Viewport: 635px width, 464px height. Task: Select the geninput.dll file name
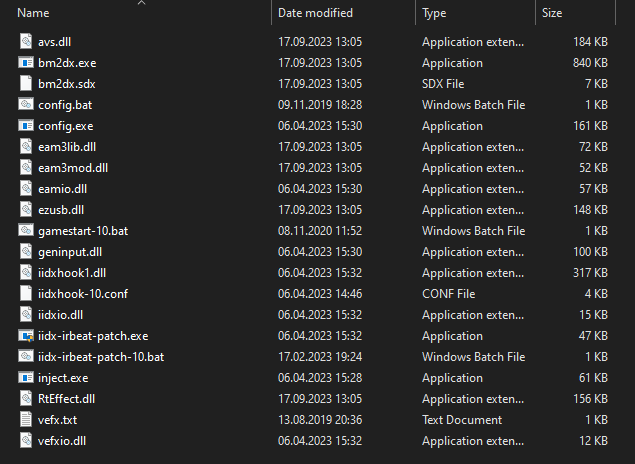pyautogui.click(x=70, y=252)
